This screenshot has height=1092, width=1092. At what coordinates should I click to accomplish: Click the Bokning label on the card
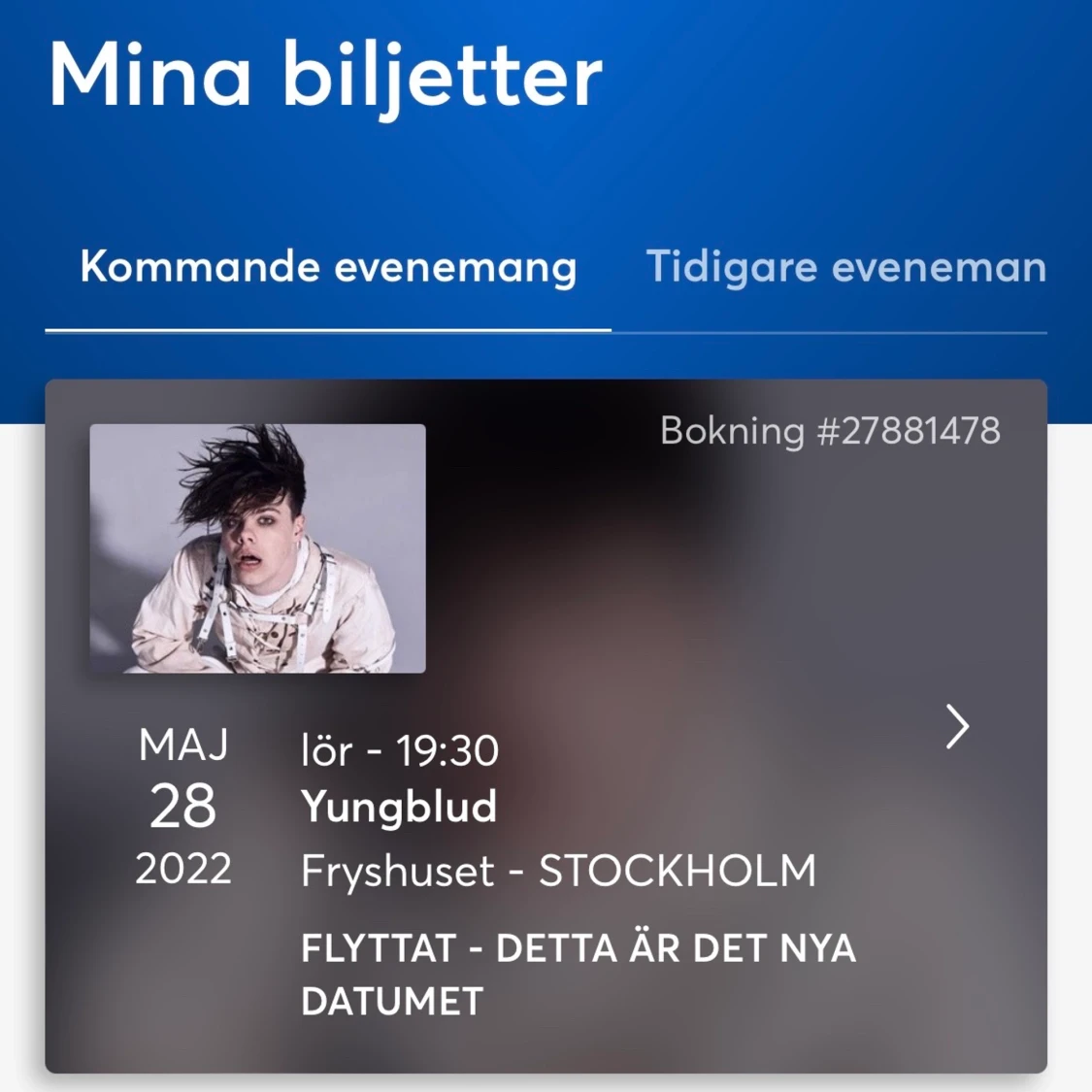click(x=733, y=430)
